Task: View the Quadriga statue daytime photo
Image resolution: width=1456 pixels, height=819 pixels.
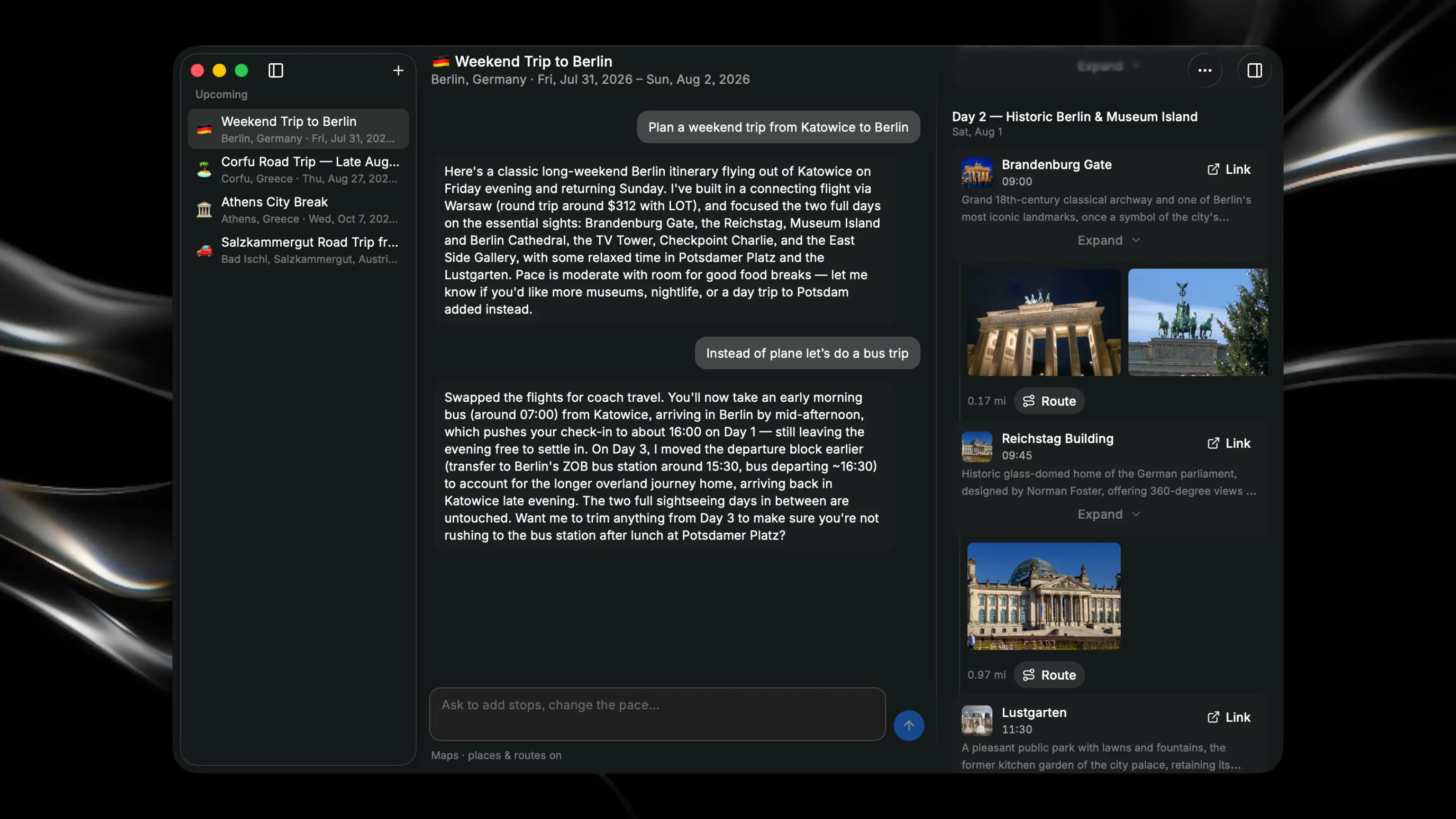Action: 1198,322
